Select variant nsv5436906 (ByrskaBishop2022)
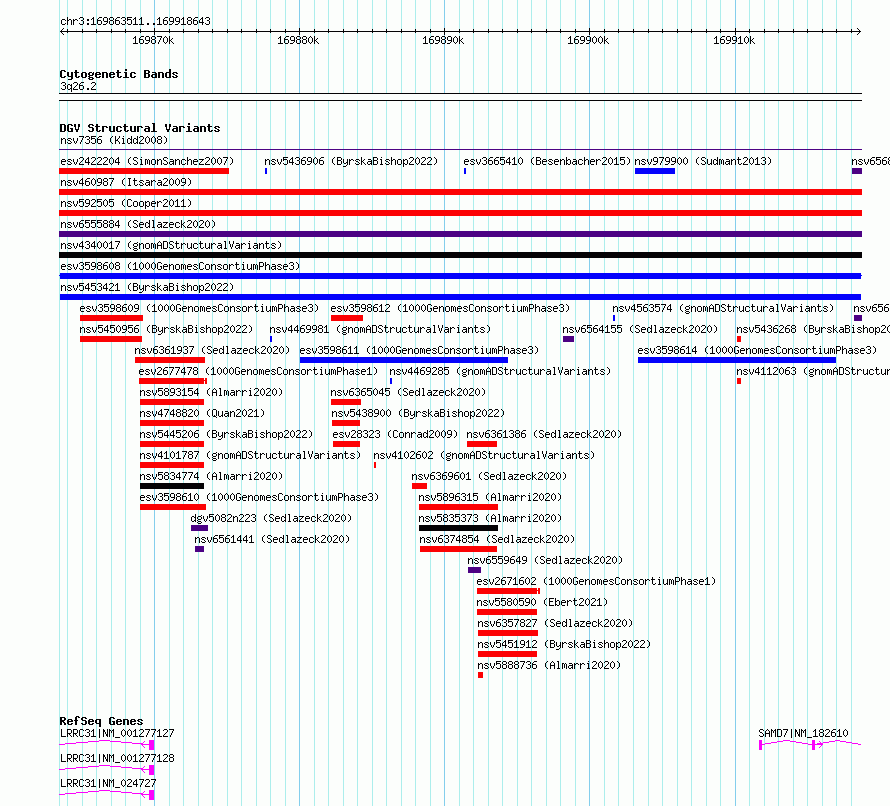Screen dimensions: 890x806 (351, 161)
